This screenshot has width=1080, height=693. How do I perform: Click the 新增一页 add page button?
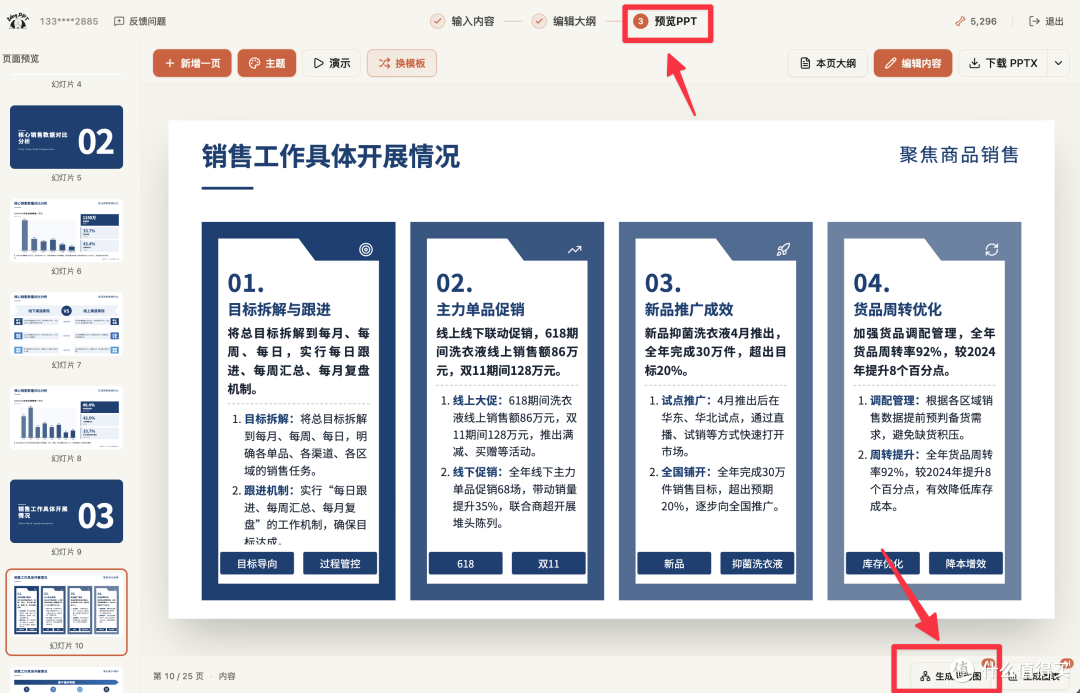[192, 63]
